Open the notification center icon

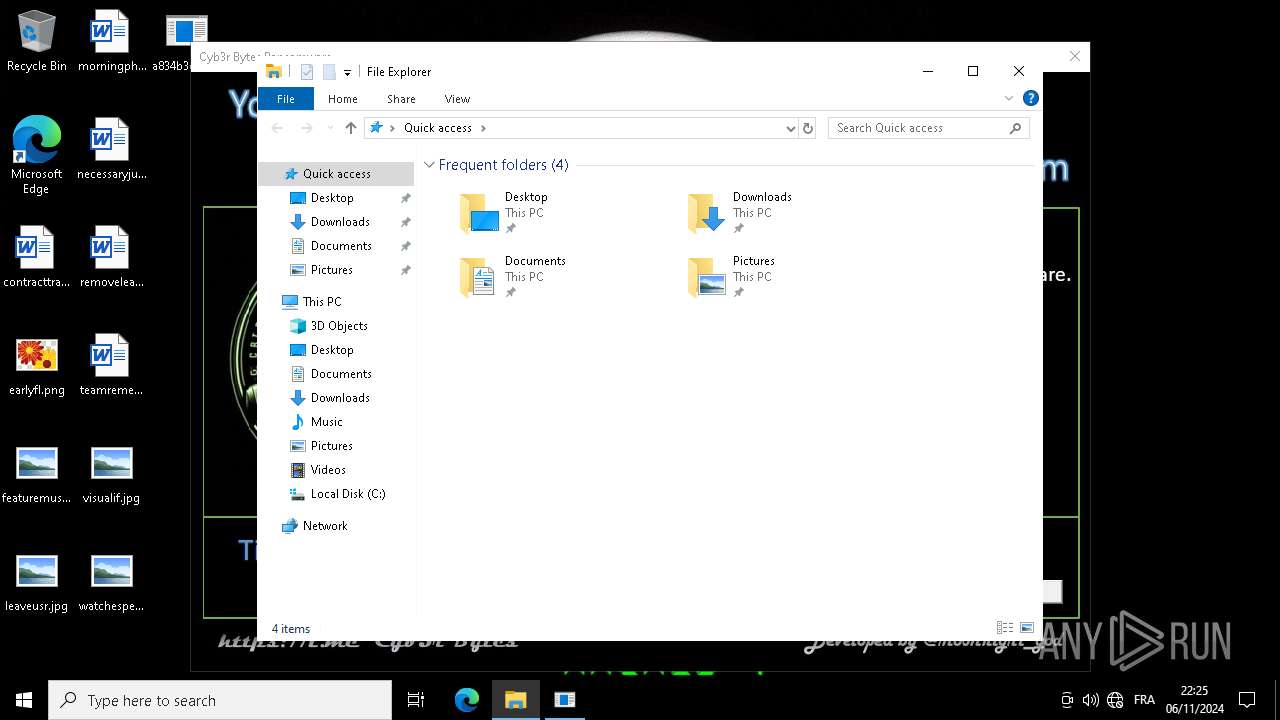pyautogui.click(x=1247, y=700)
